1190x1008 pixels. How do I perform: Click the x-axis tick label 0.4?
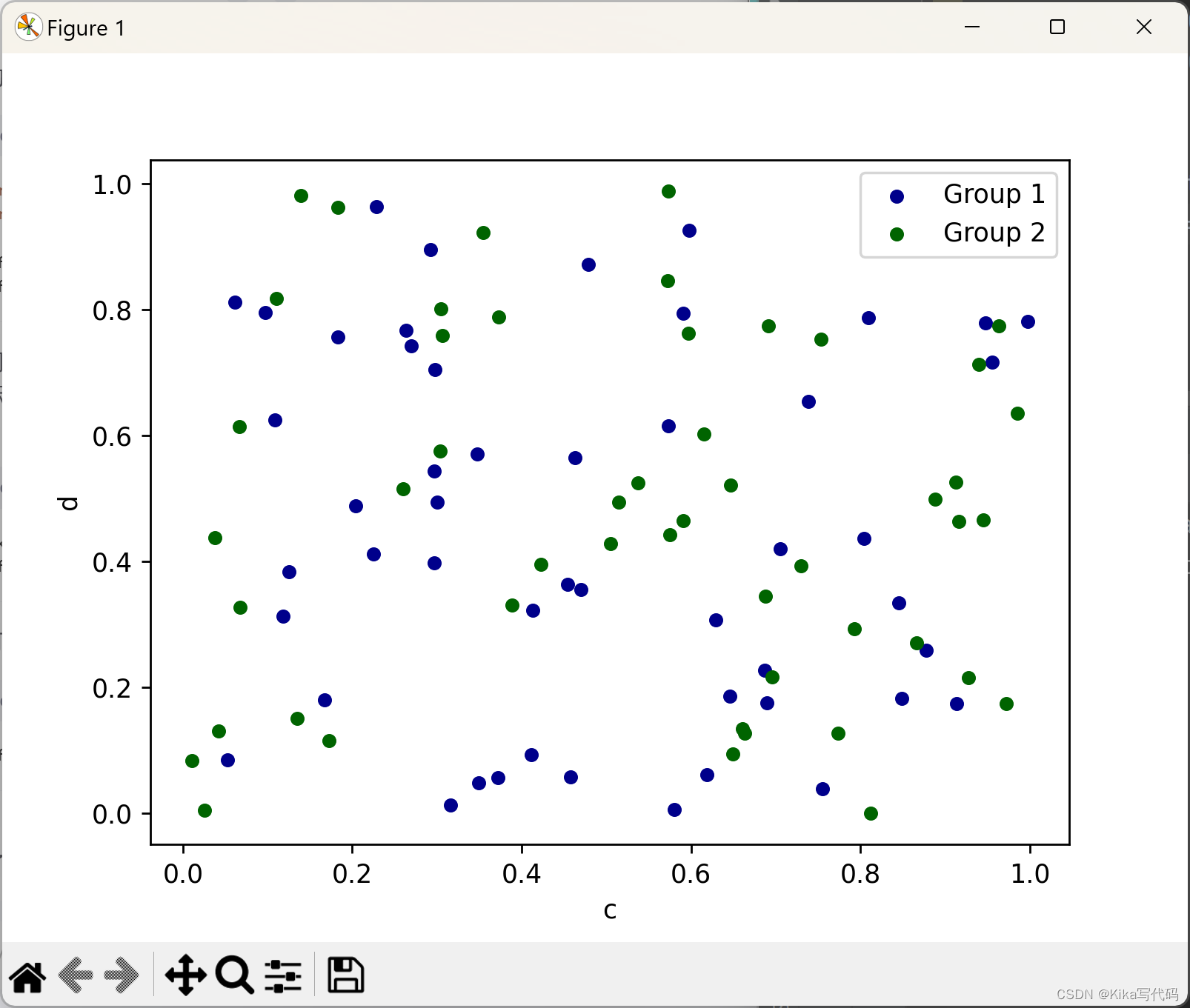click(522, 874)
